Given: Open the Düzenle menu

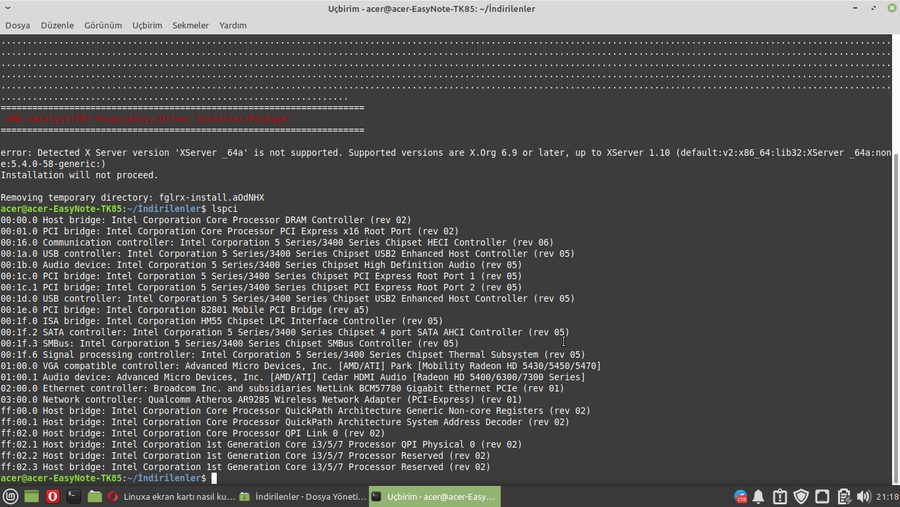Looking at the screenshot, I should (x=57, y=25).
